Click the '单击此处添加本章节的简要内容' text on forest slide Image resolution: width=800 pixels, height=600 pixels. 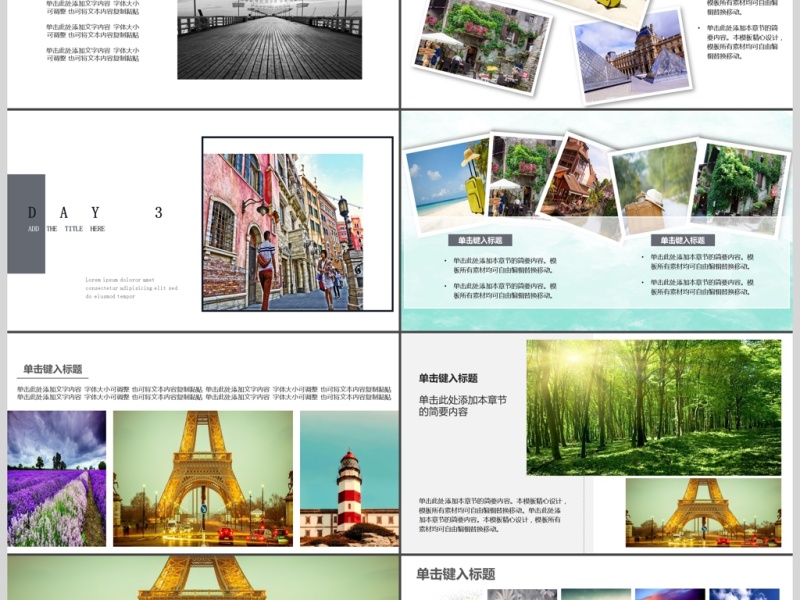(462, 405)
